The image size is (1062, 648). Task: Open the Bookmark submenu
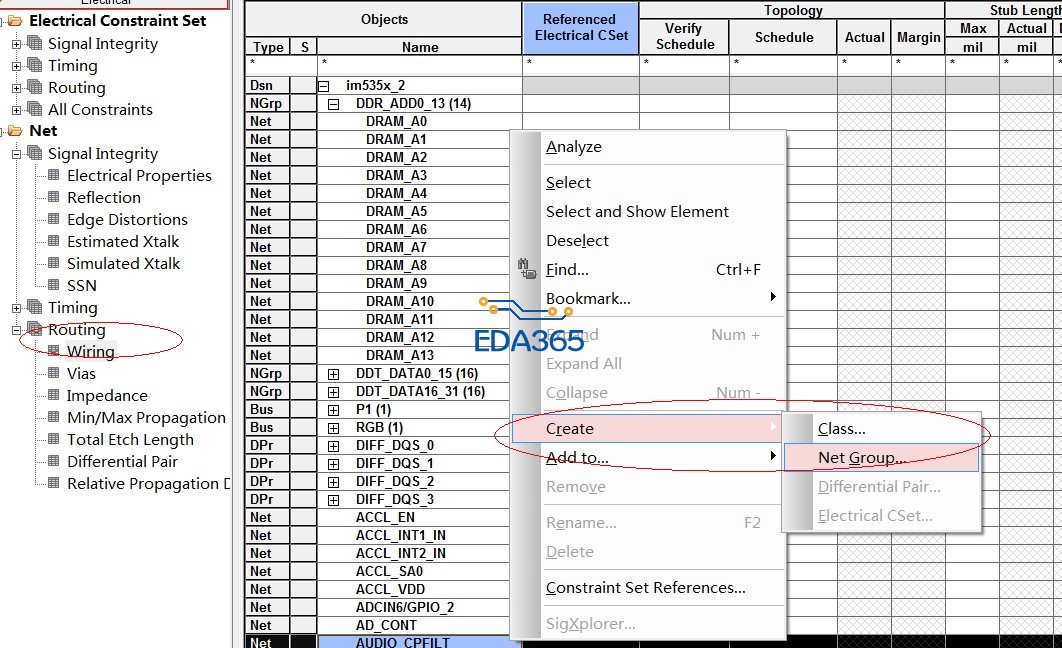648,299
